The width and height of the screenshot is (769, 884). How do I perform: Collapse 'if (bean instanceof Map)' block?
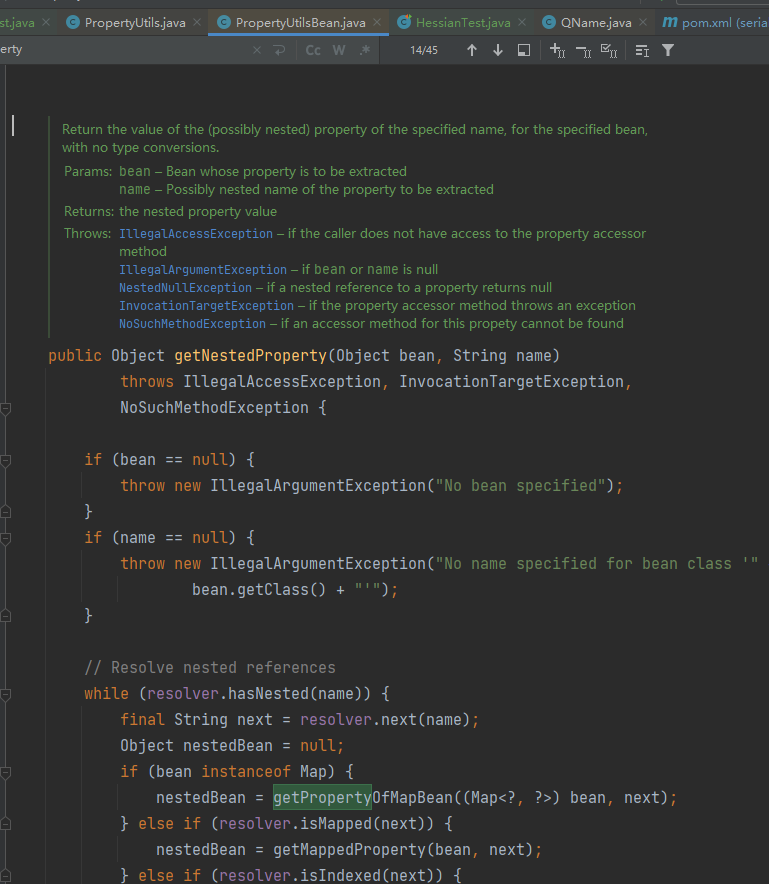(x=6, y=772)
